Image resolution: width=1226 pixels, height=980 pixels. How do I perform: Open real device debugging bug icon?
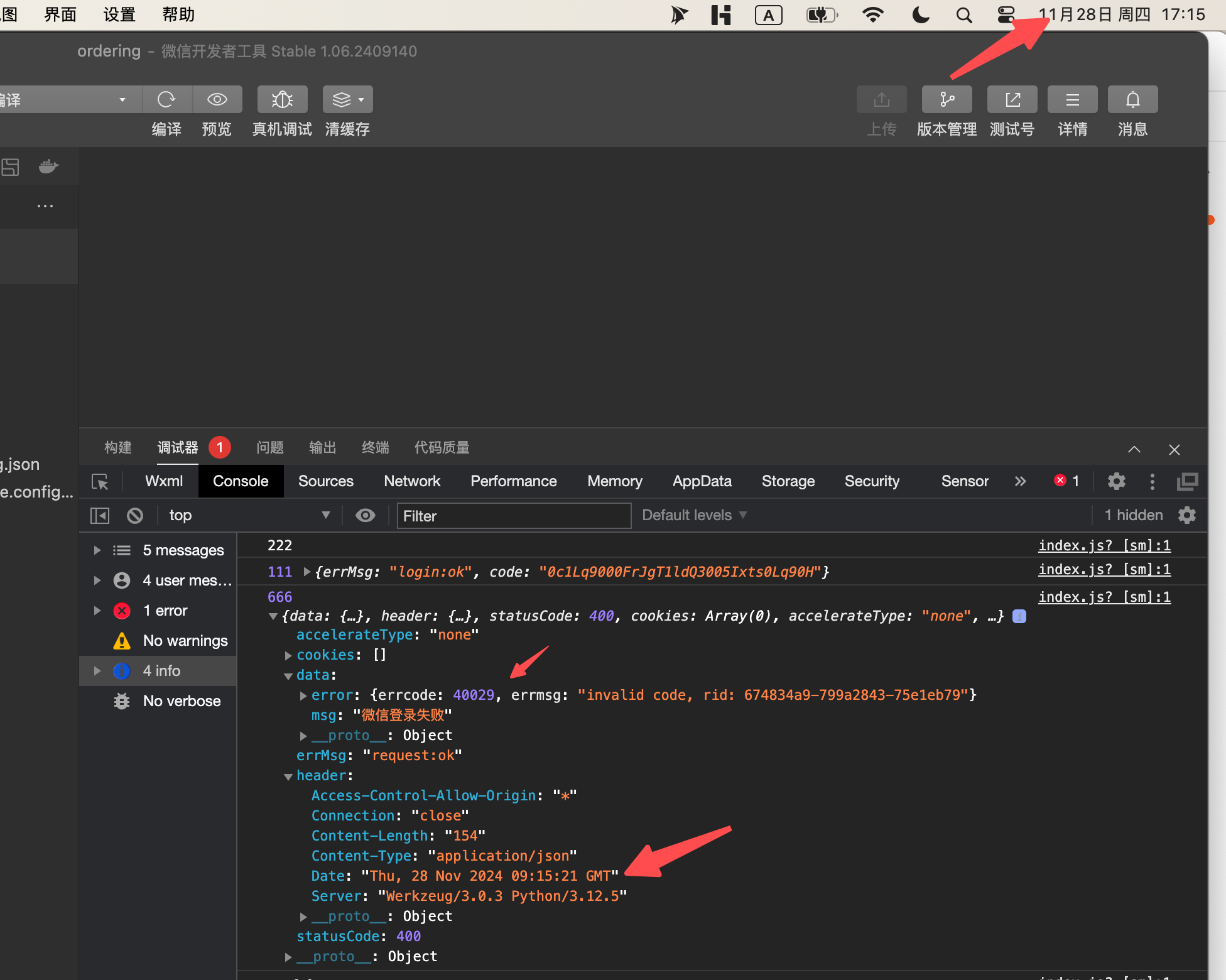click(282, 99)
